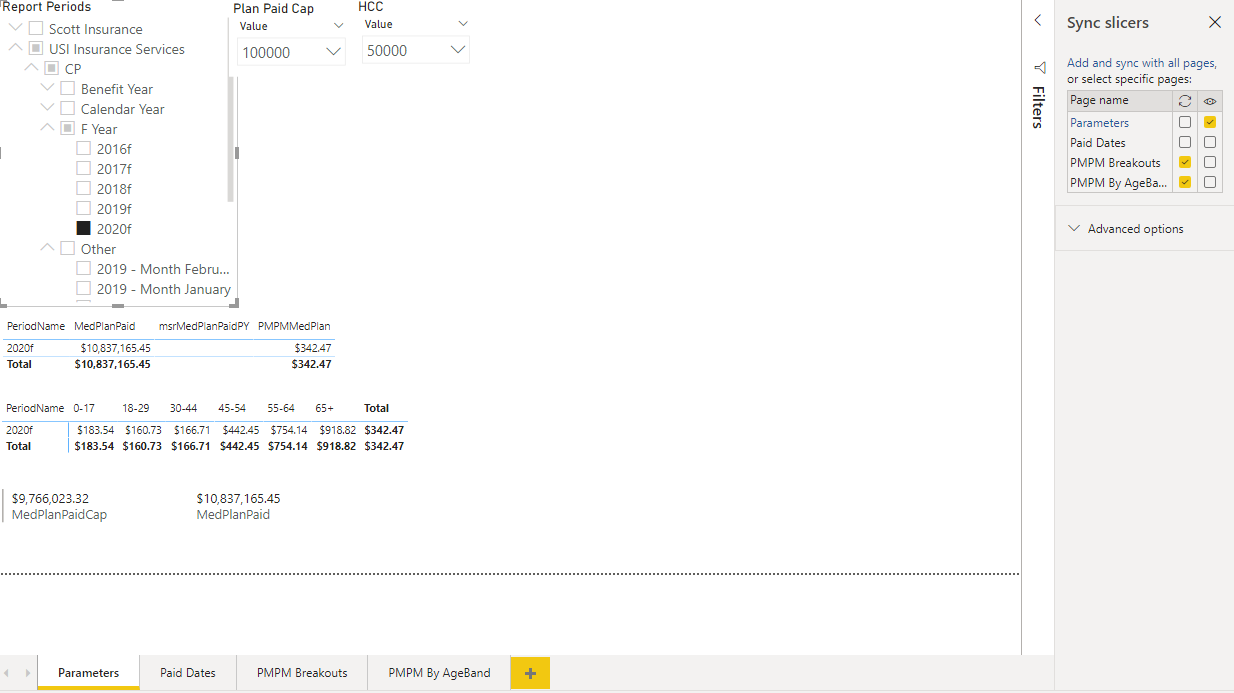Screen dimensions: 1234x693
Task: Click the Add and sync with all pages link
Action: click(1142, 63)
